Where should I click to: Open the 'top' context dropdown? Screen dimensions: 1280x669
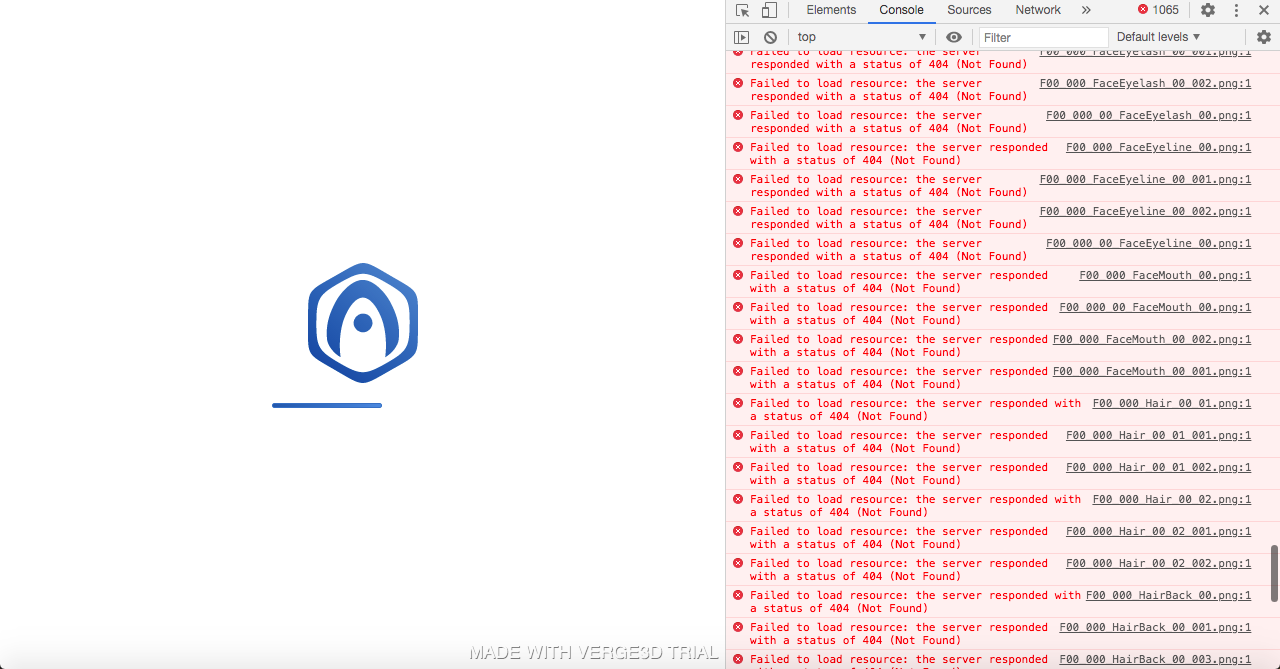[862, 37]
